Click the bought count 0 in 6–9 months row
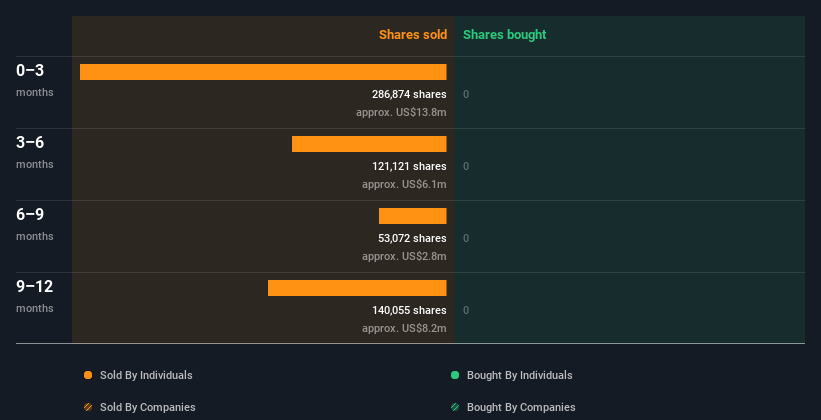The image size is (821, 420). point(466,238)
